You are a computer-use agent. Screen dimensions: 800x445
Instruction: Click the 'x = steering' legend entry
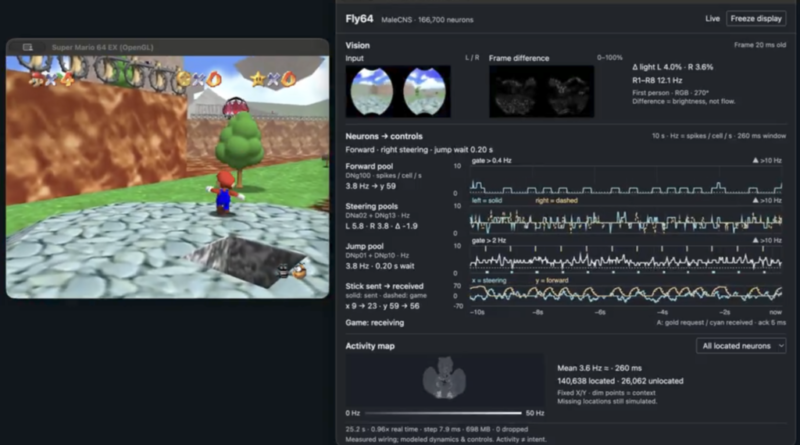click(489, 280)
